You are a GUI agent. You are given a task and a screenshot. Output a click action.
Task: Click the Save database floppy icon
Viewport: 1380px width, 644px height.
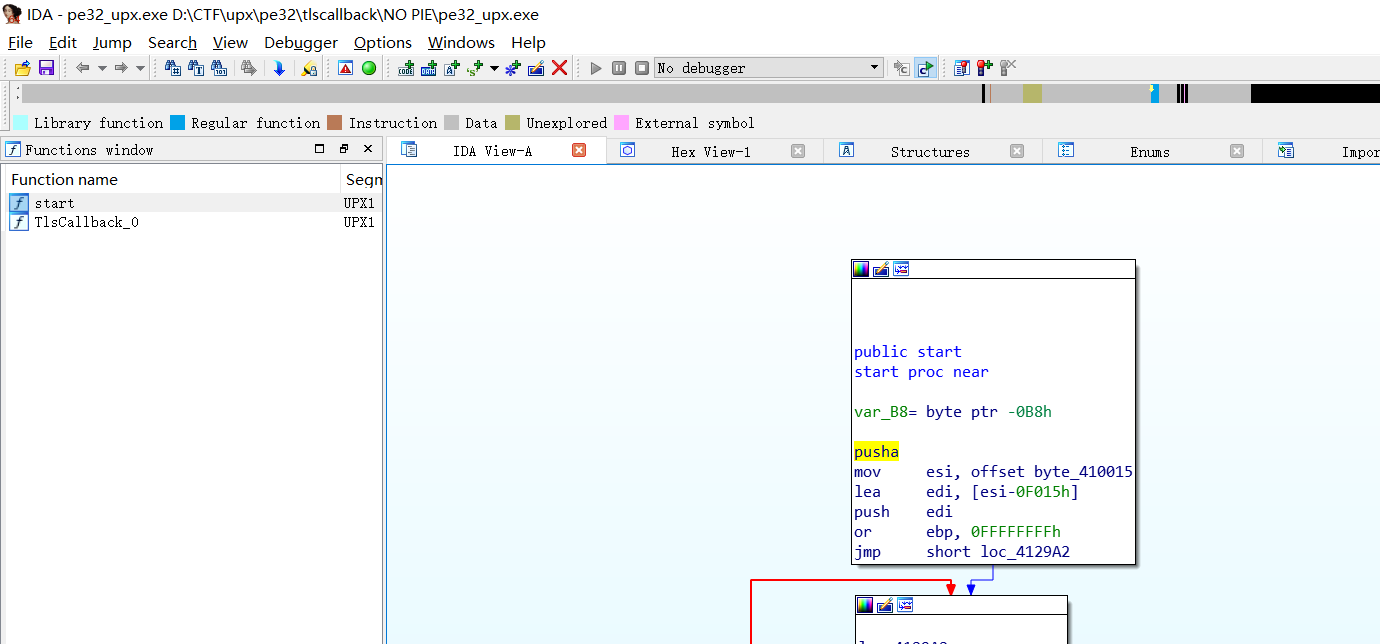(x=46, y=68)
